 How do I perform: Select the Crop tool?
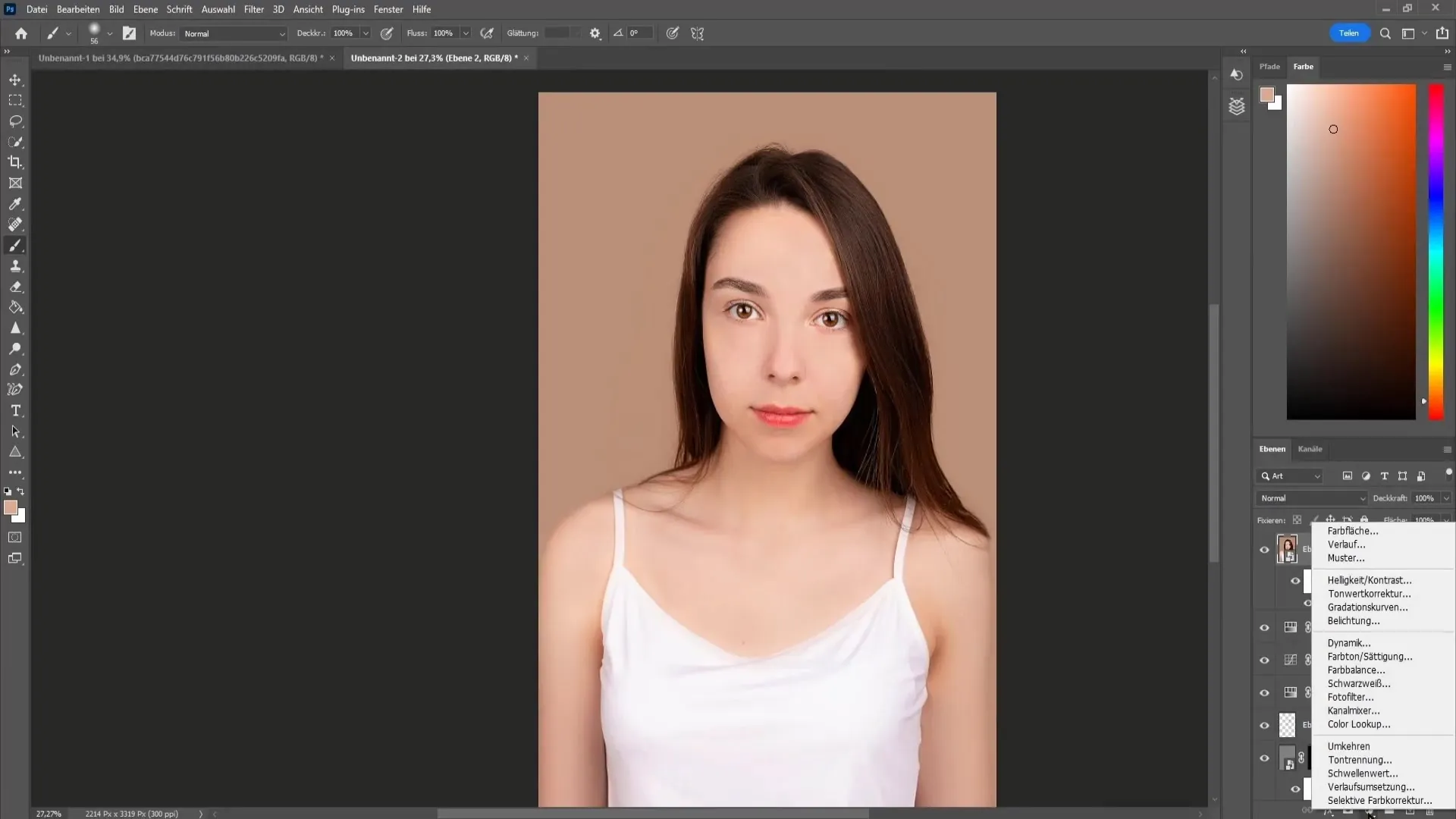click(15, 162)
